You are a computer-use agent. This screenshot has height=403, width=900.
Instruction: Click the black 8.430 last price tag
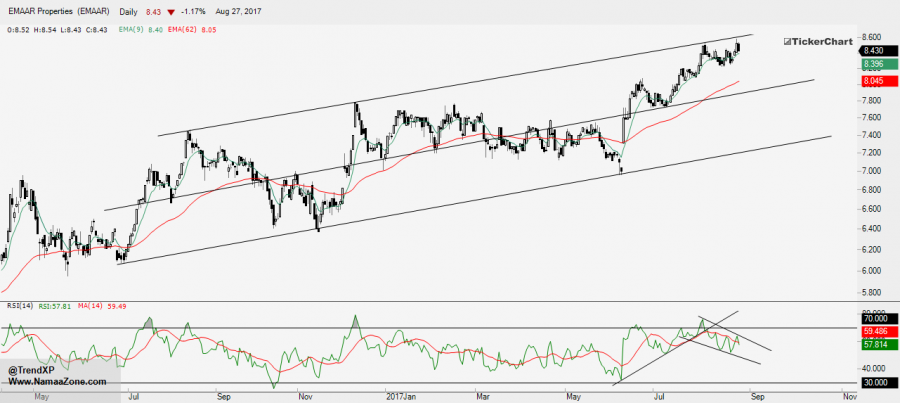click(873, 50)
